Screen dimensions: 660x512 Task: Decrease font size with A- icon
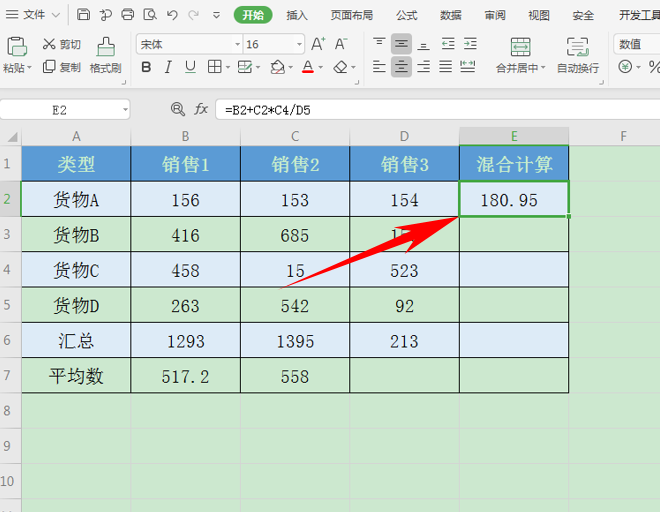[x=341, y=44]
